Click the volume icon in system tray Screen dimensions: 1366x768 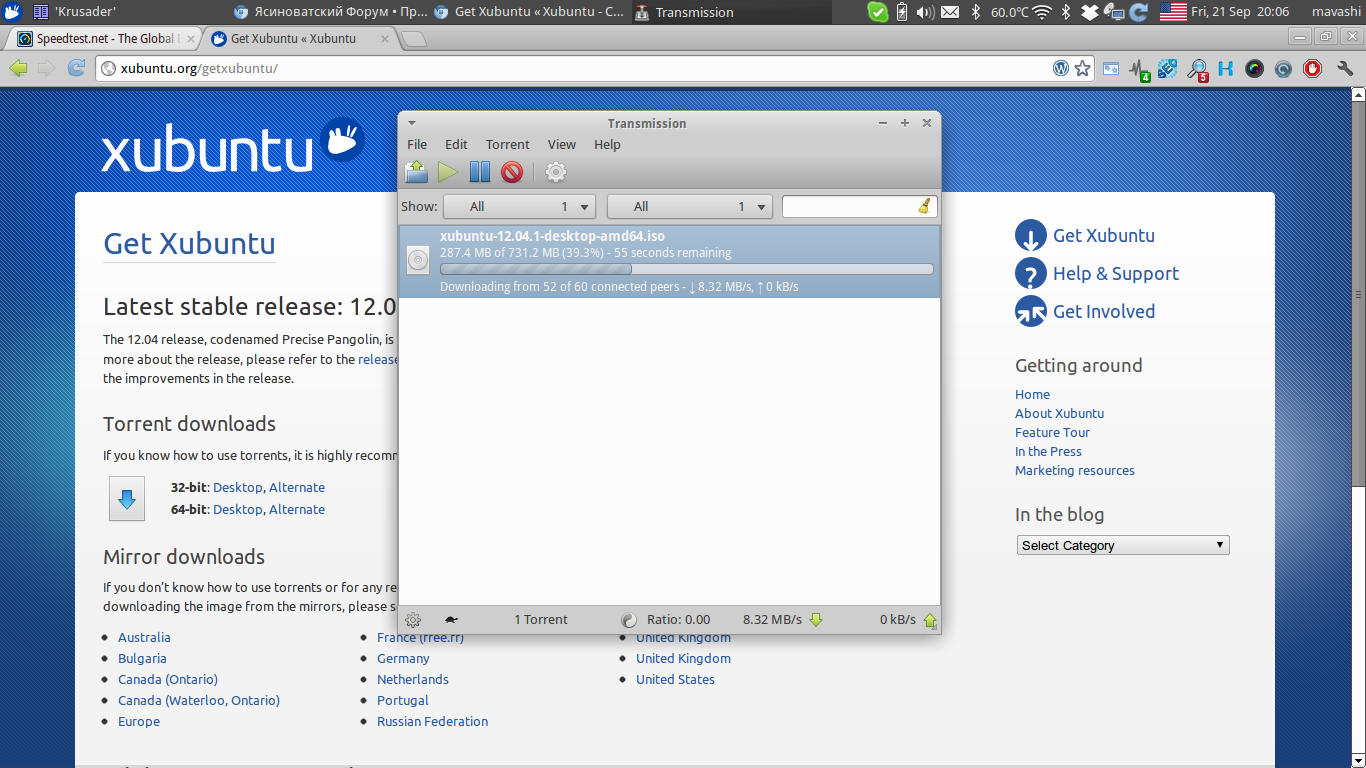(x=924, y=12)
